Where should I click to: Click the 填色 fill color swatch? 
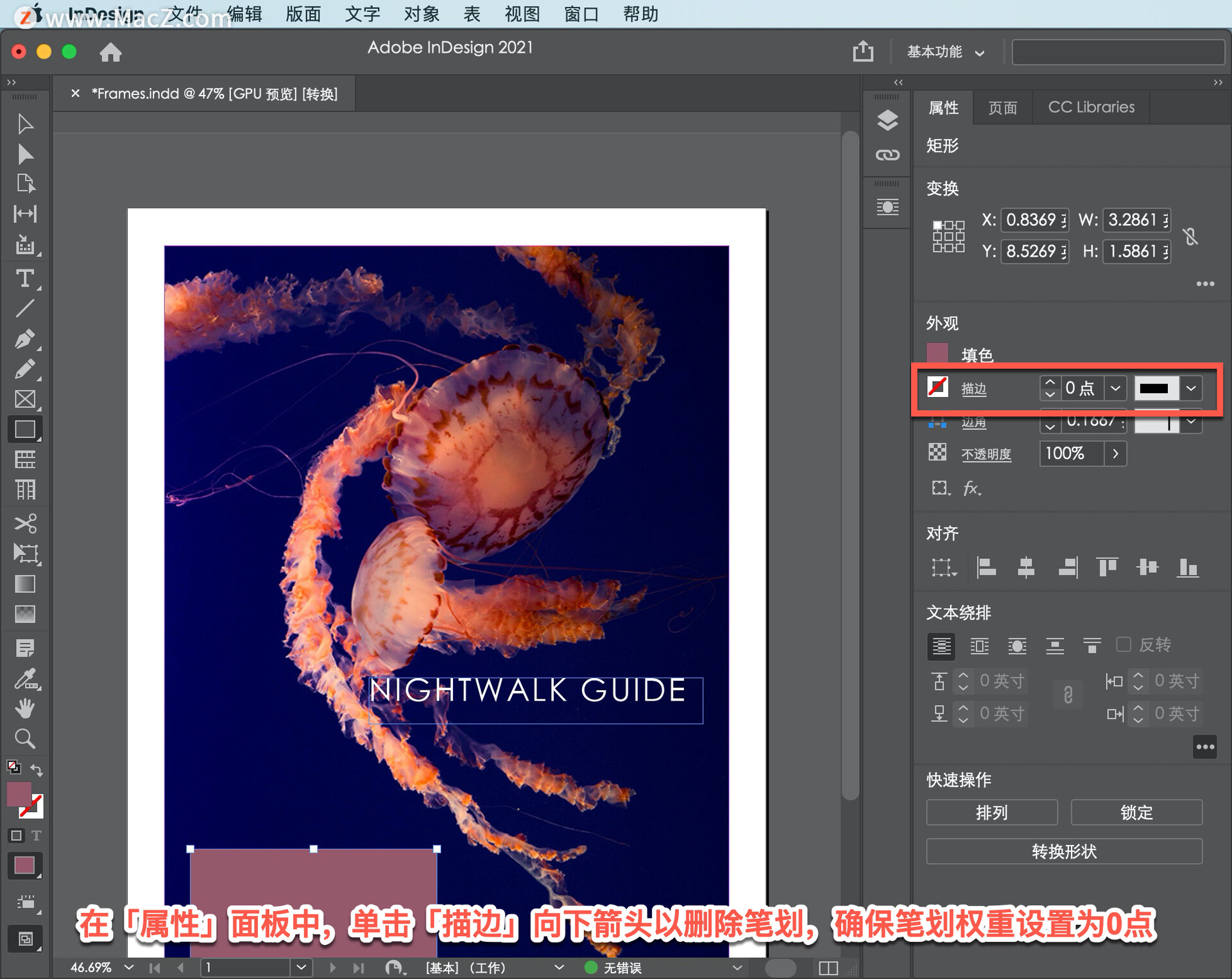coord(937,353)
